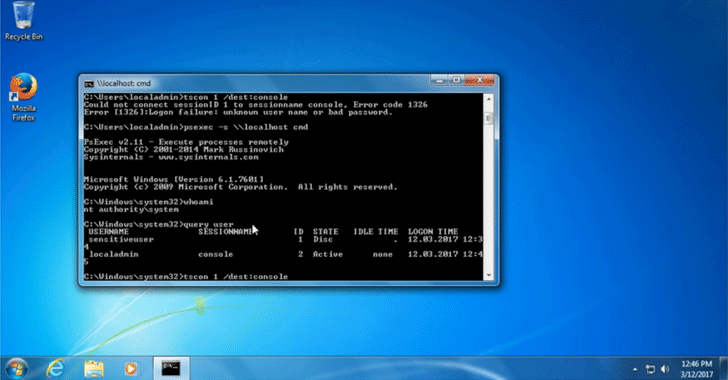Select the cmd window taskbar button
Screen dimensions: 728x380
click(171, 368)
